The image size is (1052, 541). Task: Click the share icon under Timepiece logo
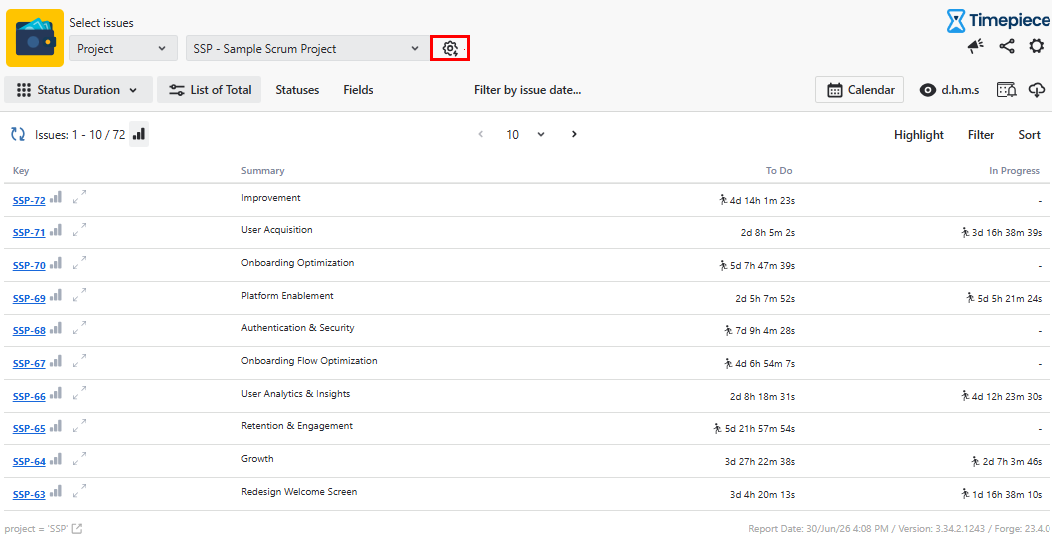point(1006,46)
